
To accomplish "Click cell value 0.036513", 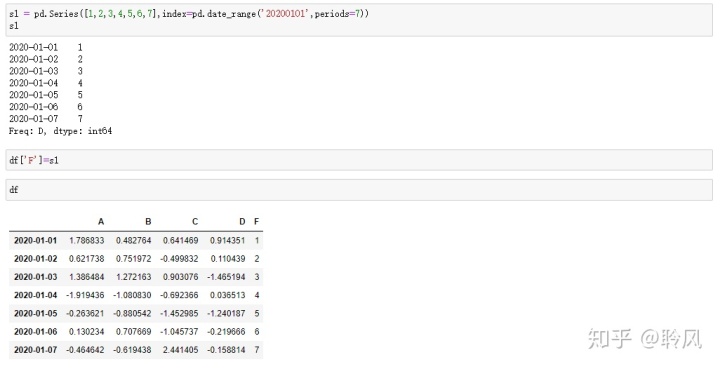I will pyautogui.click(x=228, y=295).
